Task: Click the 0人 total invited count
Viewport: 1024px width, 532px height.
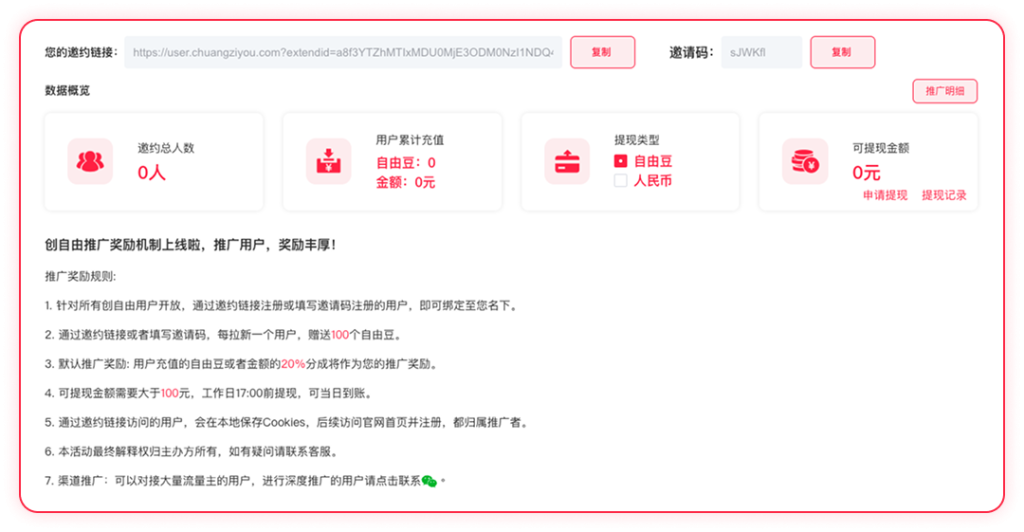Action: coord(152,173)
